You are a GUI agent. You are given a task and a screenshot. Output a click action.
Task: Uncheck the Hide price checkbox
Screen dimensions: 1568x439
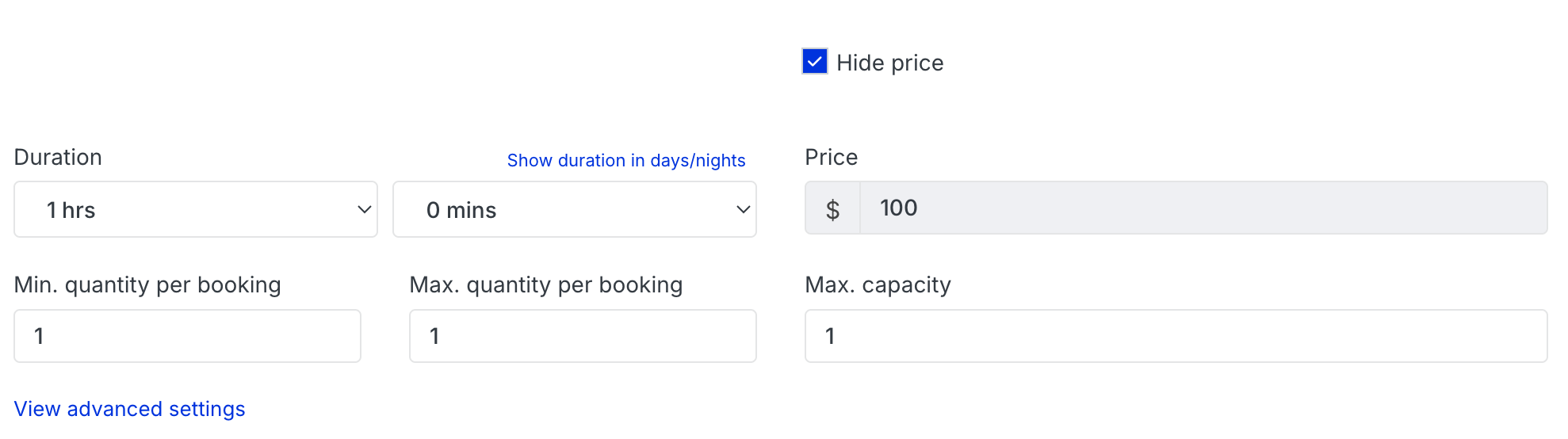(x=815, y=62)
